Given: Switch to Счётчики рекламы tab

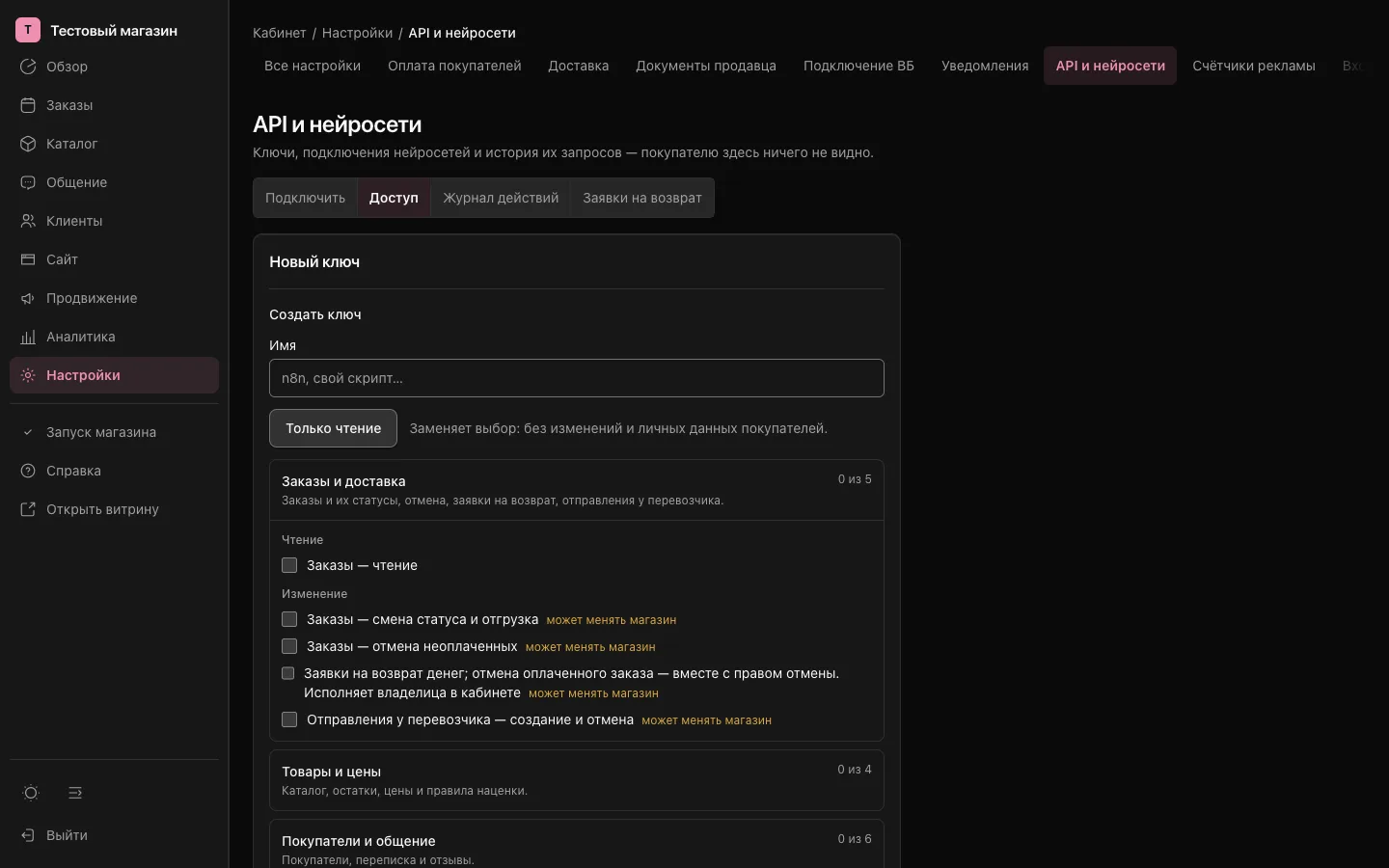Looking at the screenshot, I should point(1254,66).
